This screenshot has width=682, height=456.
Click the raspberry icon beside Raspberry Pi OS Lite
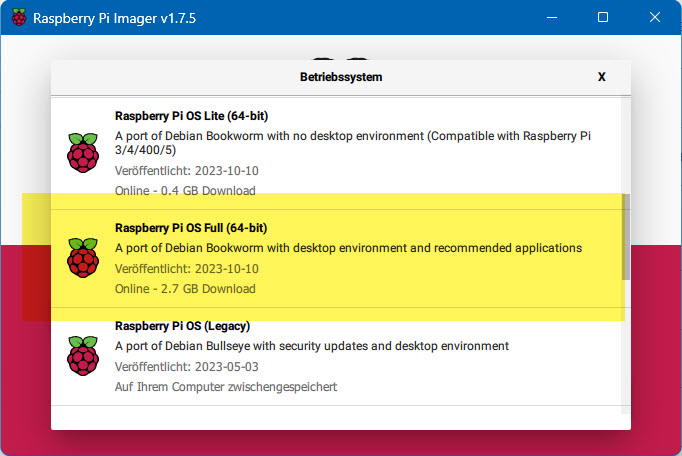[83, 153]
